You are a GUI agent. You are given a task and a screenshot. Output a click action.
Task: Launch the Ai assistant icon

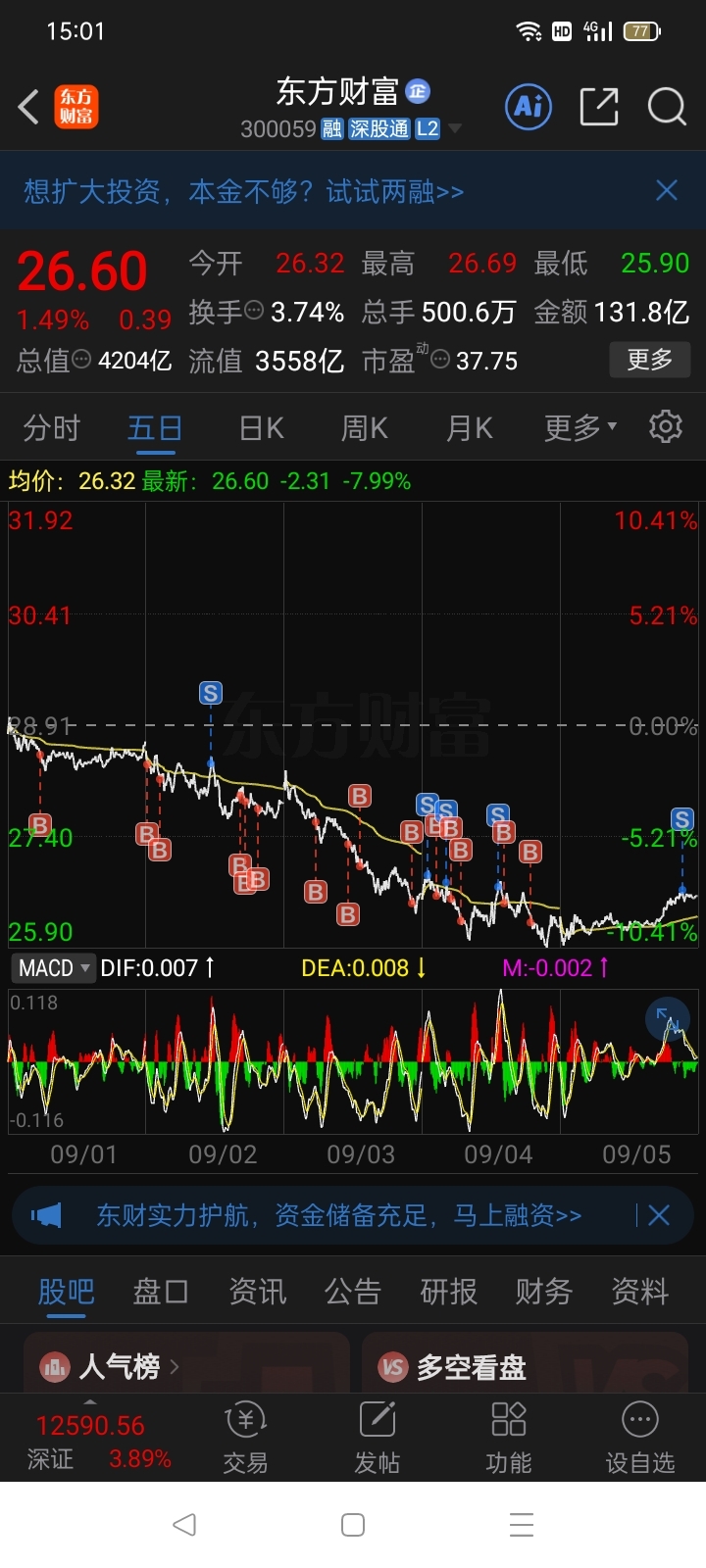click(529, 107)
